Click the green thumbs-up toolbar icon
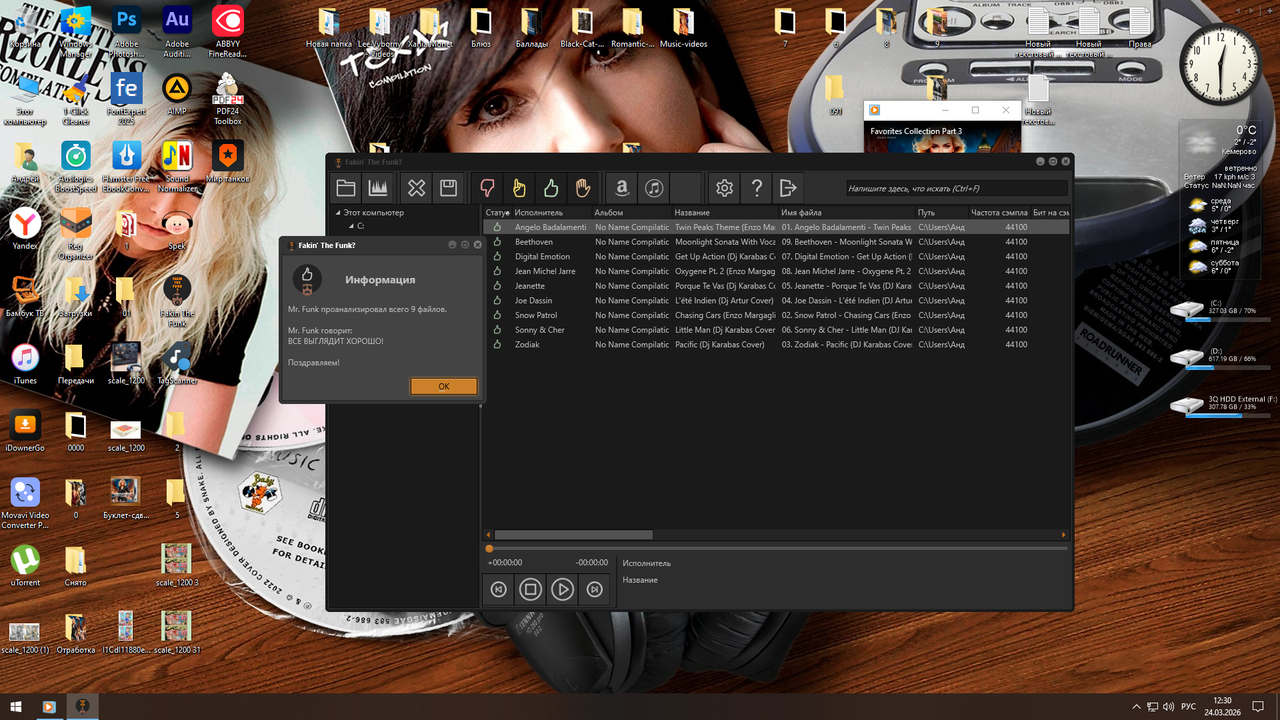Viewport: 1280px width, 720px height. (551, 187)
